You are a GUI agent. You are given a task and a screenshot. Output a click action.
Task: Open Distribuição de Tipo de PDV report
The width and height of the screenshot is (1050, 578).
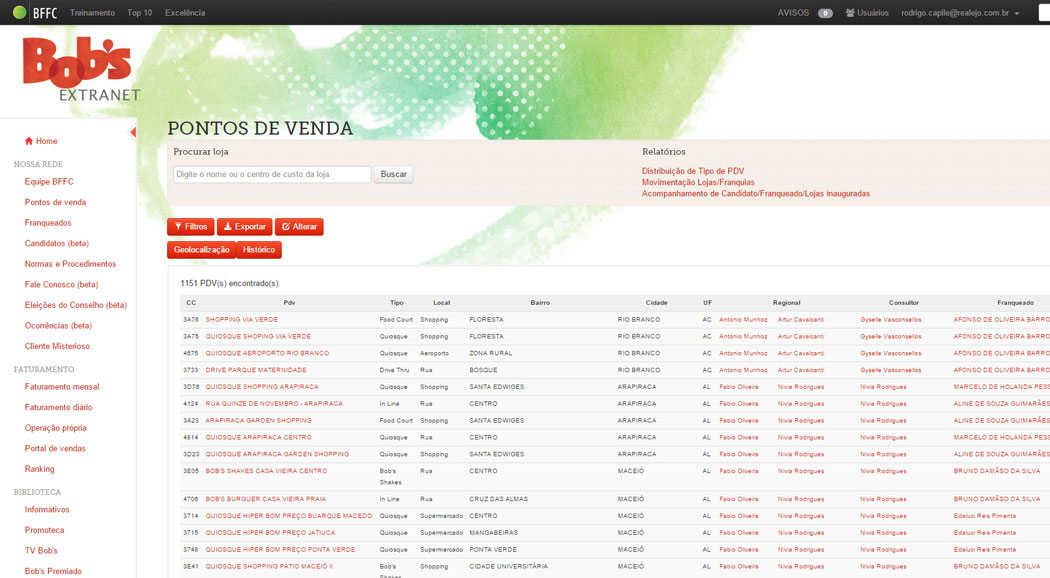point(693,171)
